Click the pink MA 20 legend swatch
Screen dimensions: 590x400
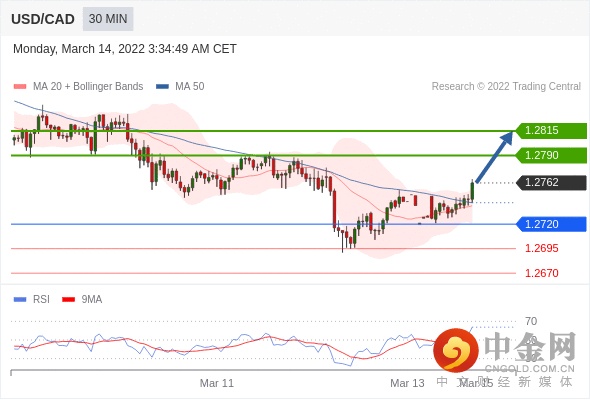(20, 87)
